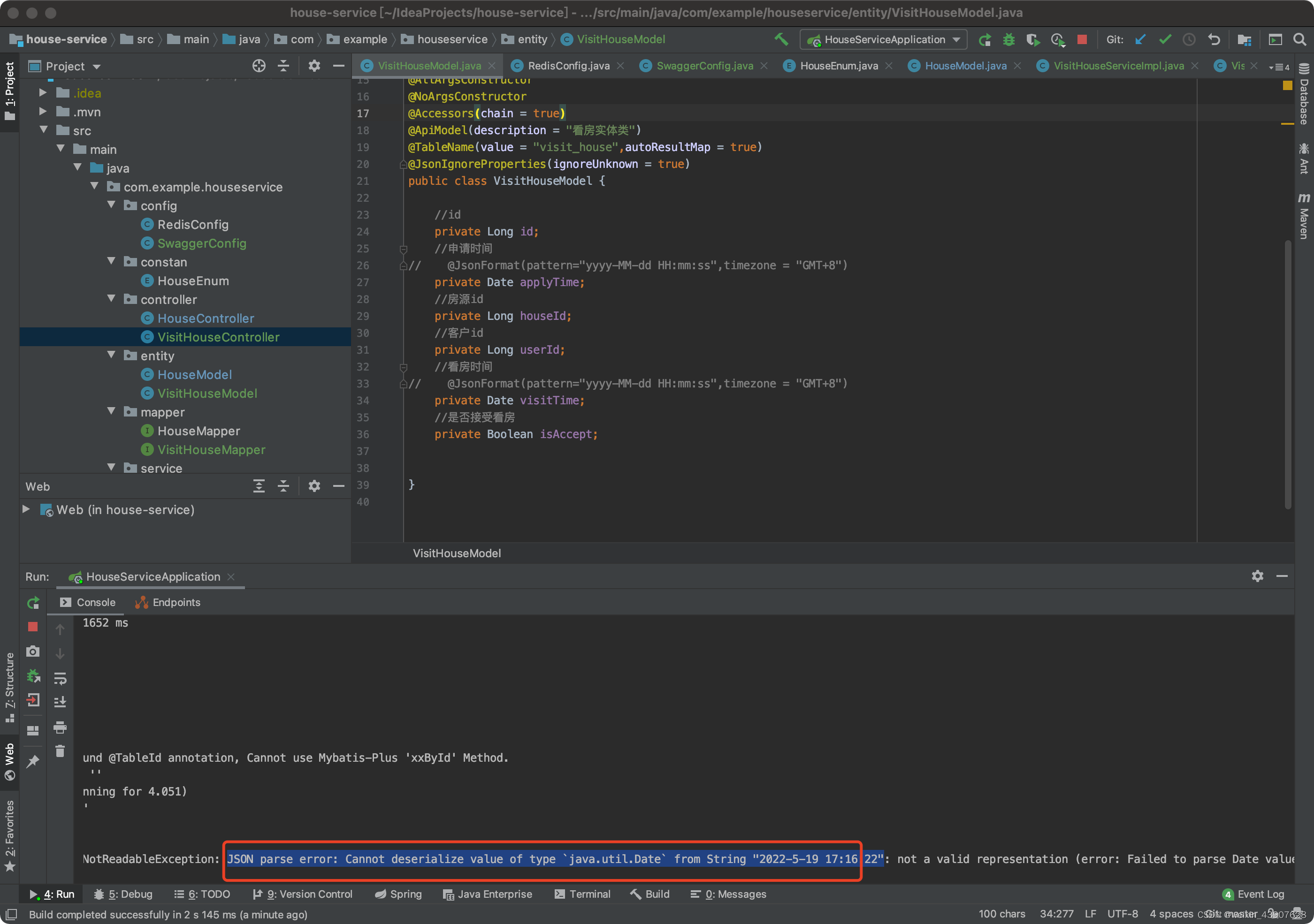This screenshot has width=1314, height=924.
Task: Stop the running application with red square
Action: coord(1082,39)
